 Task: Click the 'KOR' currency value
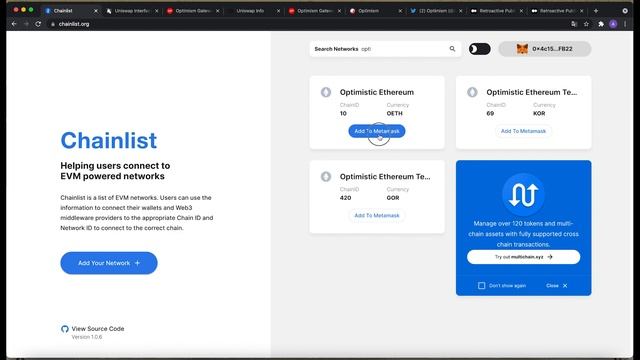(539, 113)
